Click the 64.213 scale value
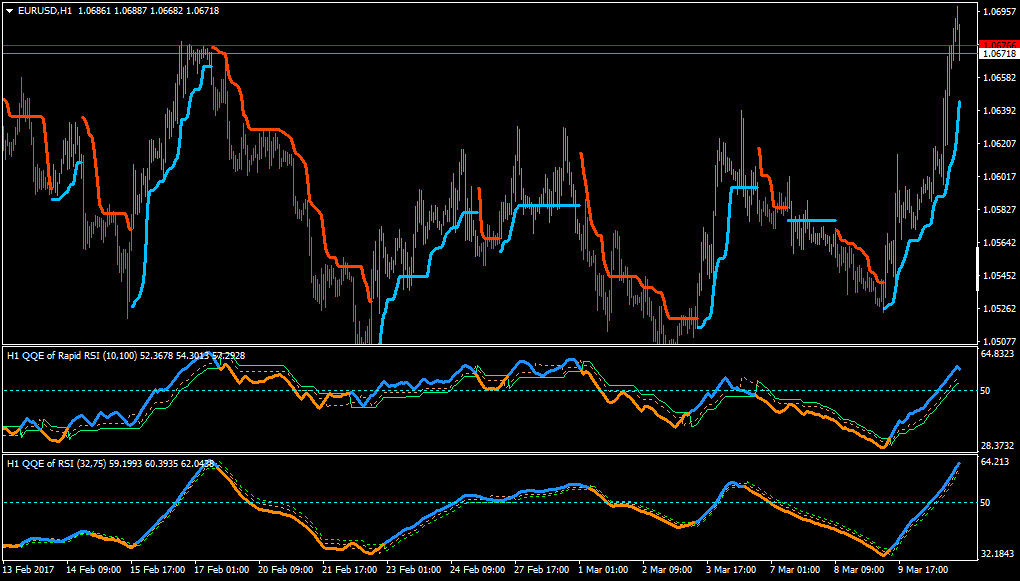The image size is (1020, 581). (995, 462)
